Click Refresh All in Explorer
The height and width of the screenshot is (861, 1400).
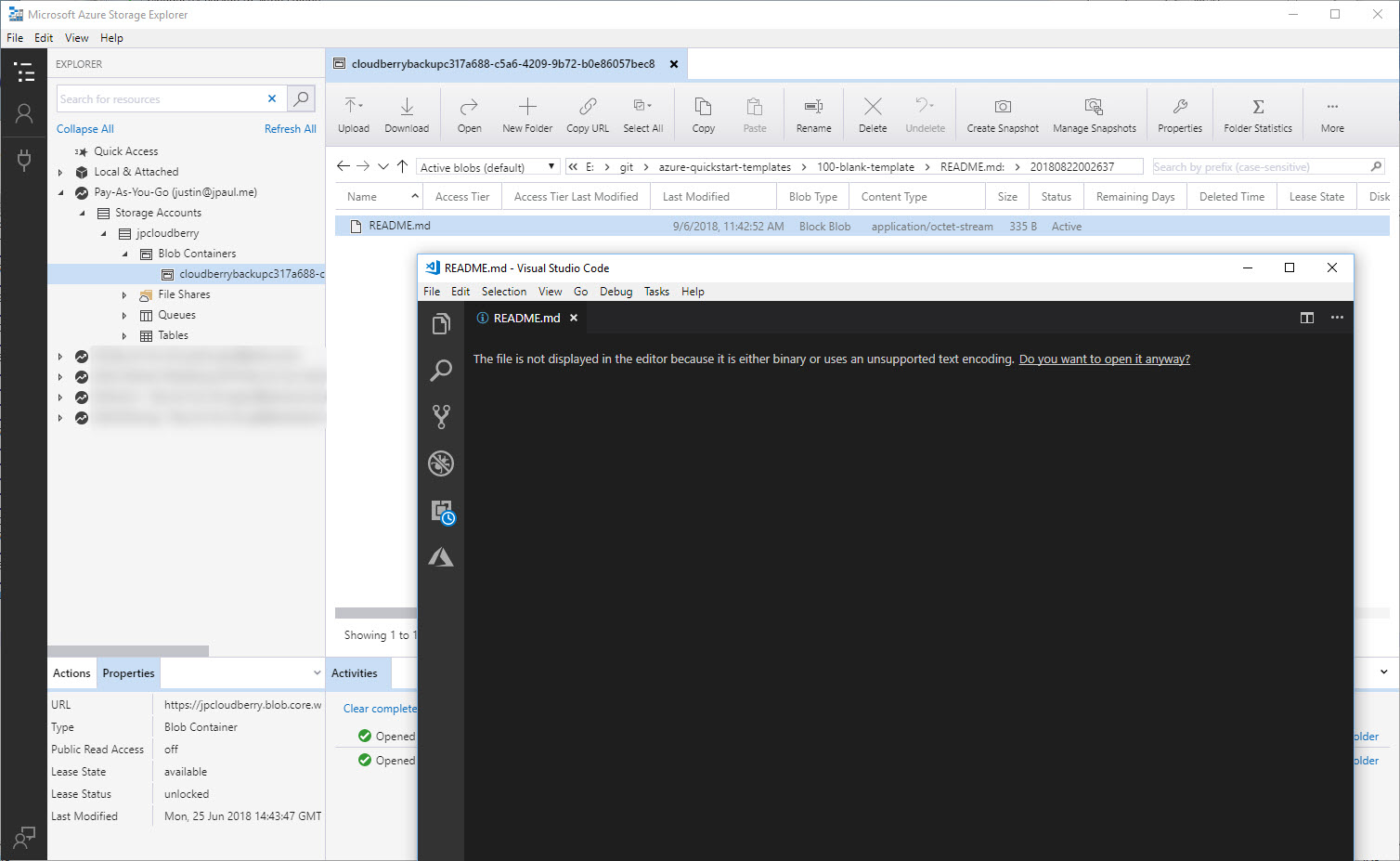coord(291,129)
